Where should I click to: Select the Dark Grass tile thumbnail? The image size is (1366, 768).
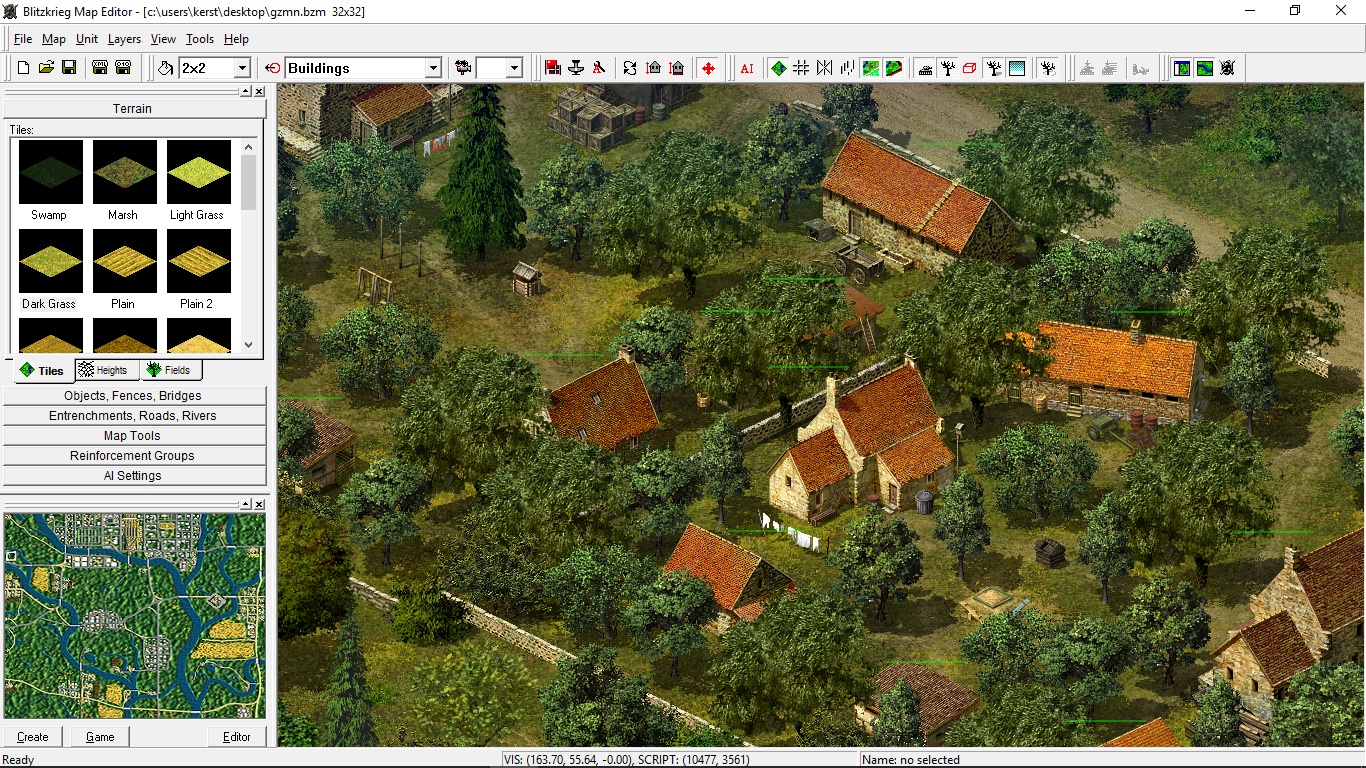(51, 261)
